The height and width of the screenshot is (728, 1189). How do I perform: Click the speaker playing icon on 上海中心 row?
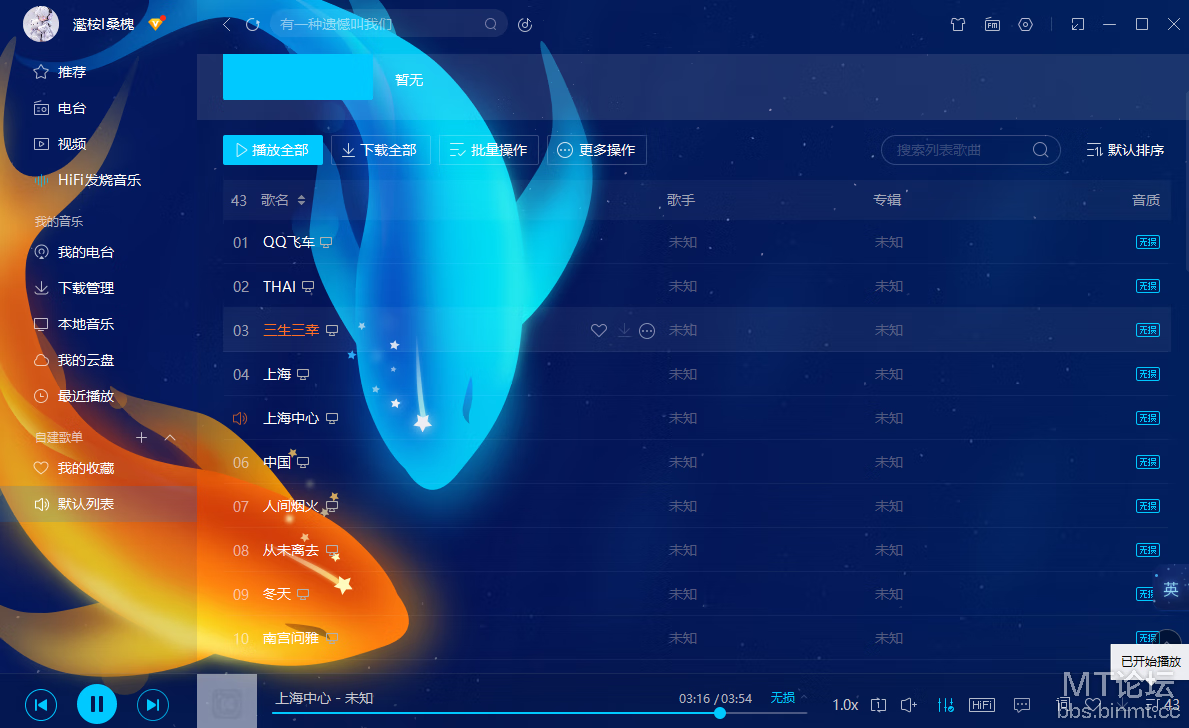(x=240, y=419)
